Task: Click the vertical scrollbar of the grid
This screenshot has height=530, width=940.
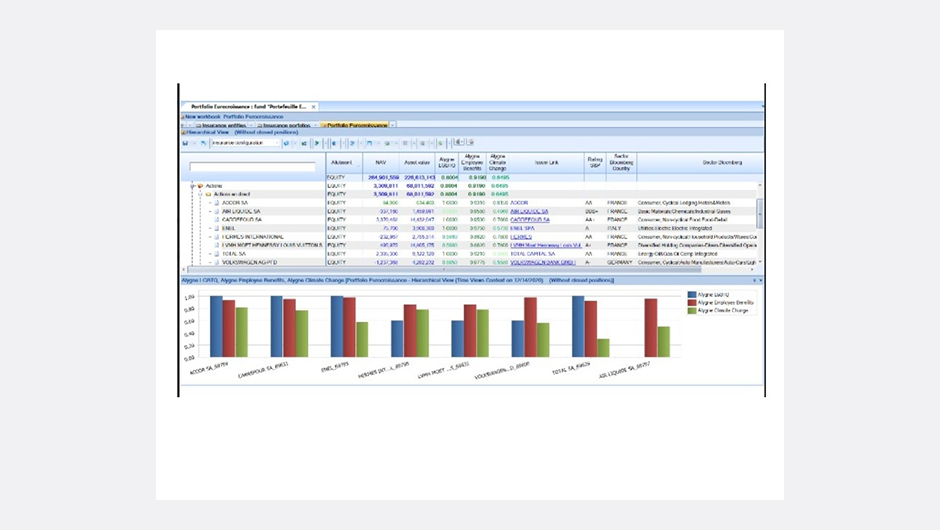Action: click(760, 214)
